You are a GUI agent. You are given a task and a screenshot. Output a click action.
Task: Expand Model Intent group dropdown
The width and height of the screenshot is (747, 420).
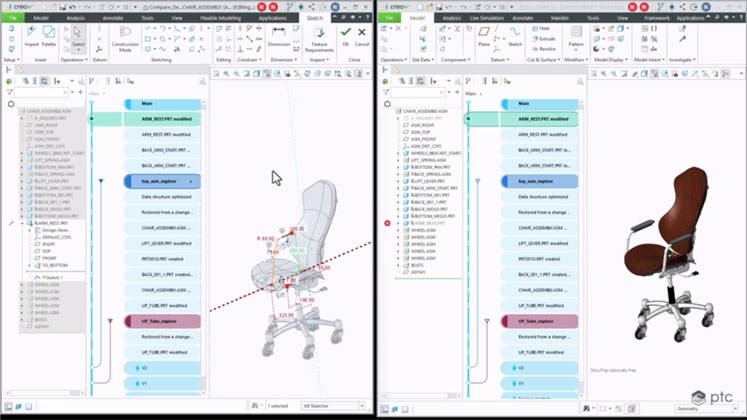point(650,60)
